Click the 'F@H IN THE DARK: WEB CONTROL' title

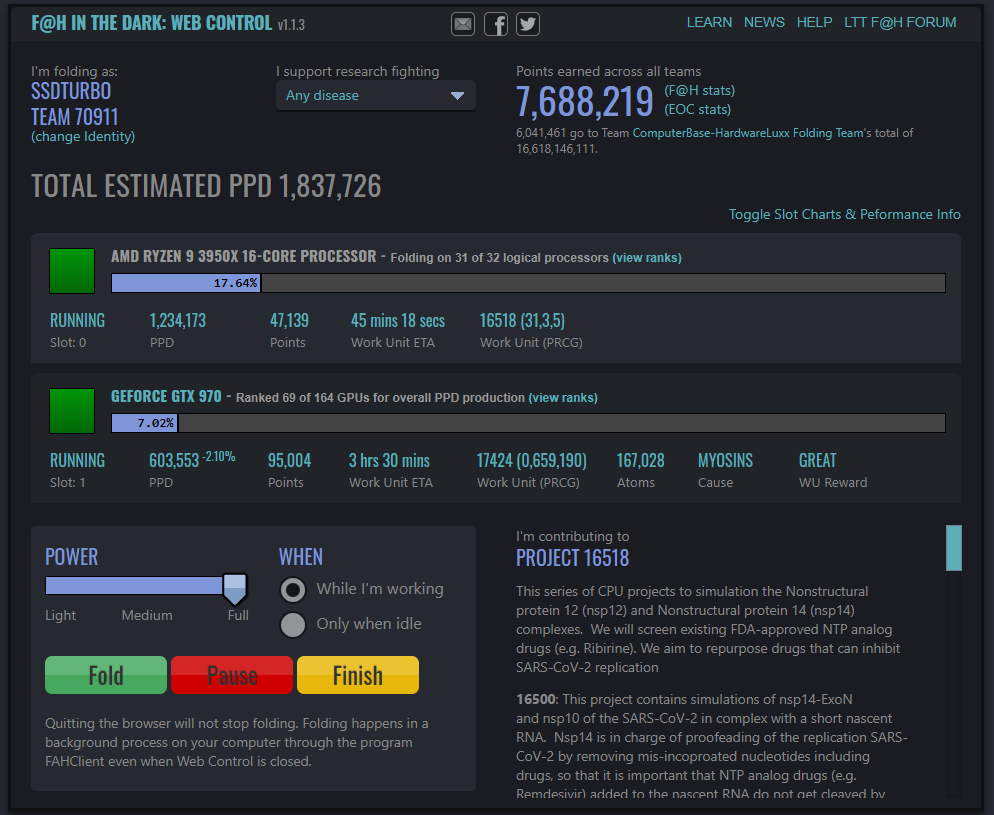click(x=152, y=23)
